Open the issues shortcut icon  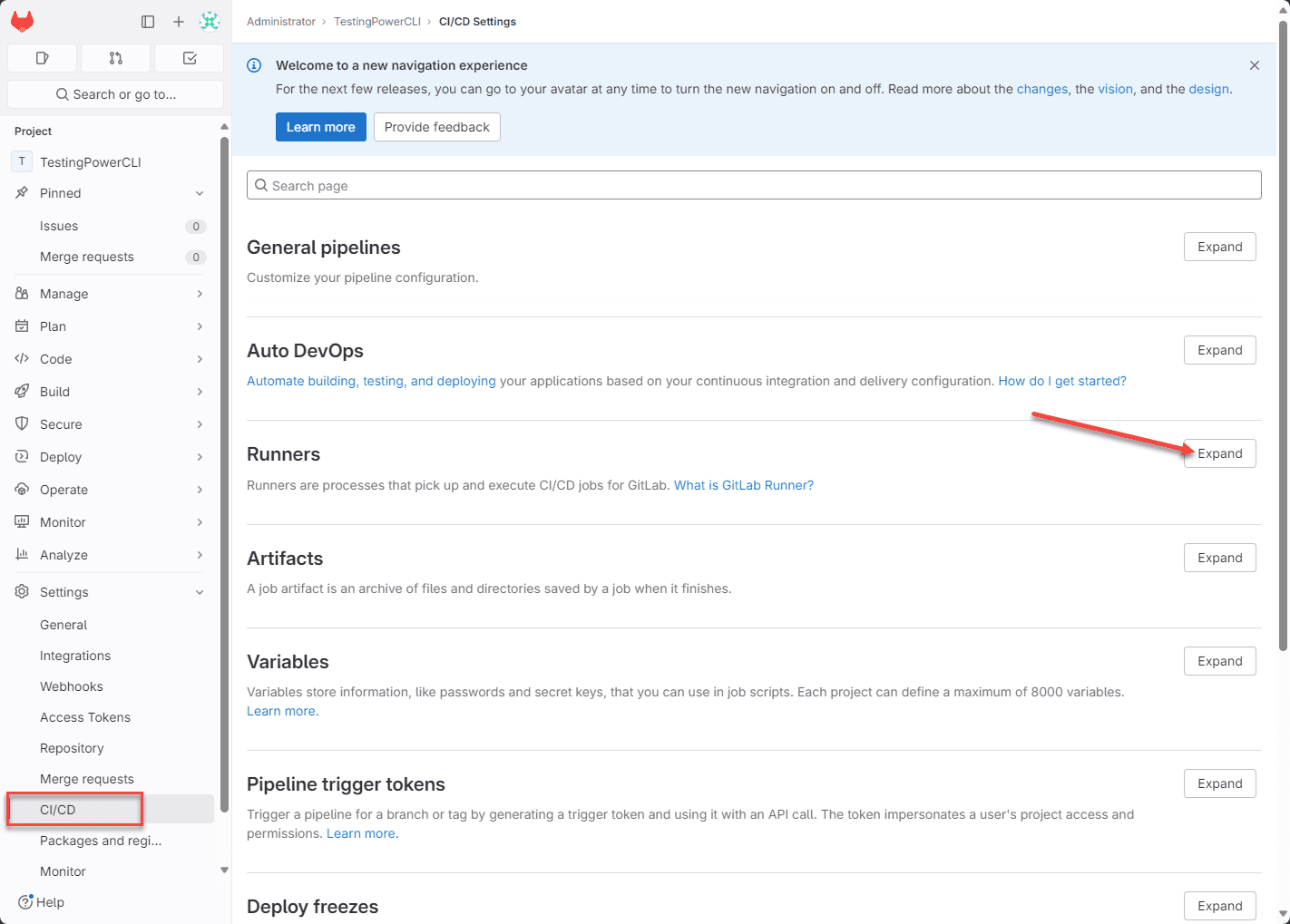pos(42,58)
